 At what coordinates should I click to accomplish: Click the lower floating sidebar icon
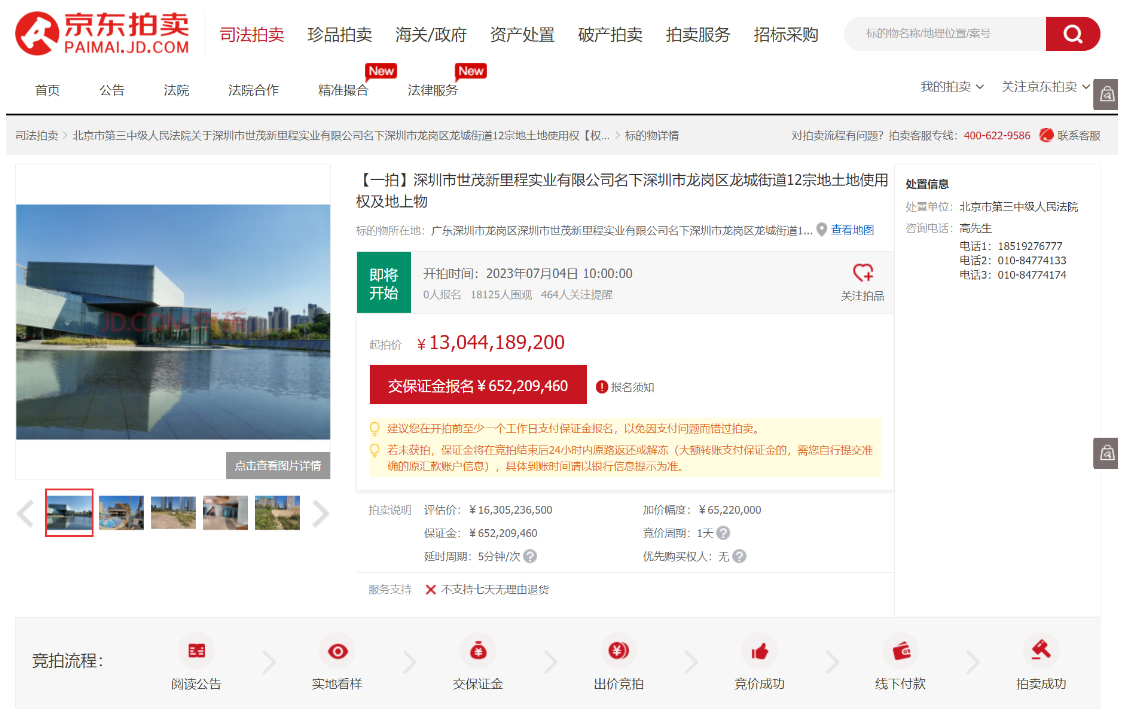[x=1107, y=453]
